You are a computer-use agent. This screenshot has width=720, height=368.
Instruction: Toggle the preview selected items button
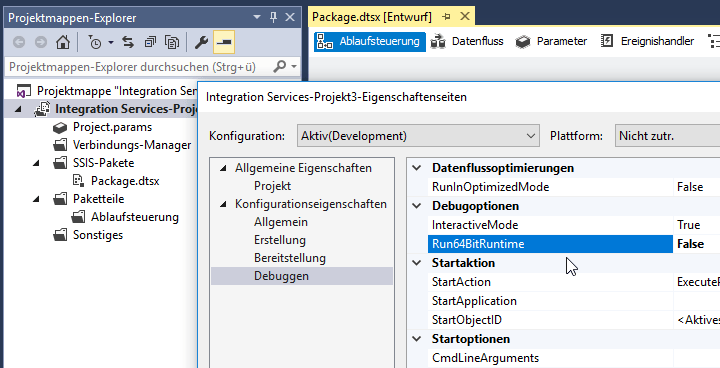click(224, 42)
